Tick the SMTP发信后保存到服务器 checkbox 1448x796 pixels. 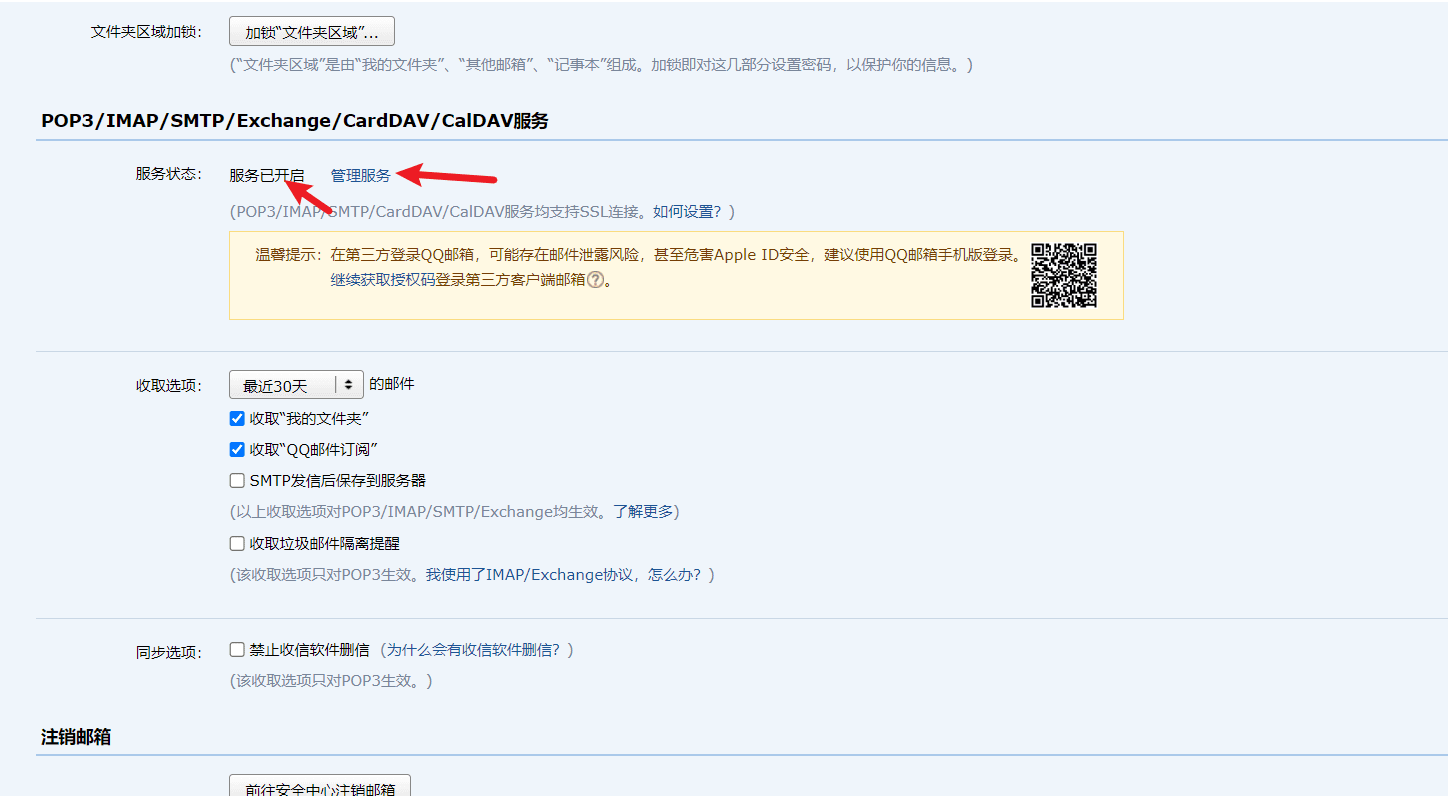click(237, 481)
